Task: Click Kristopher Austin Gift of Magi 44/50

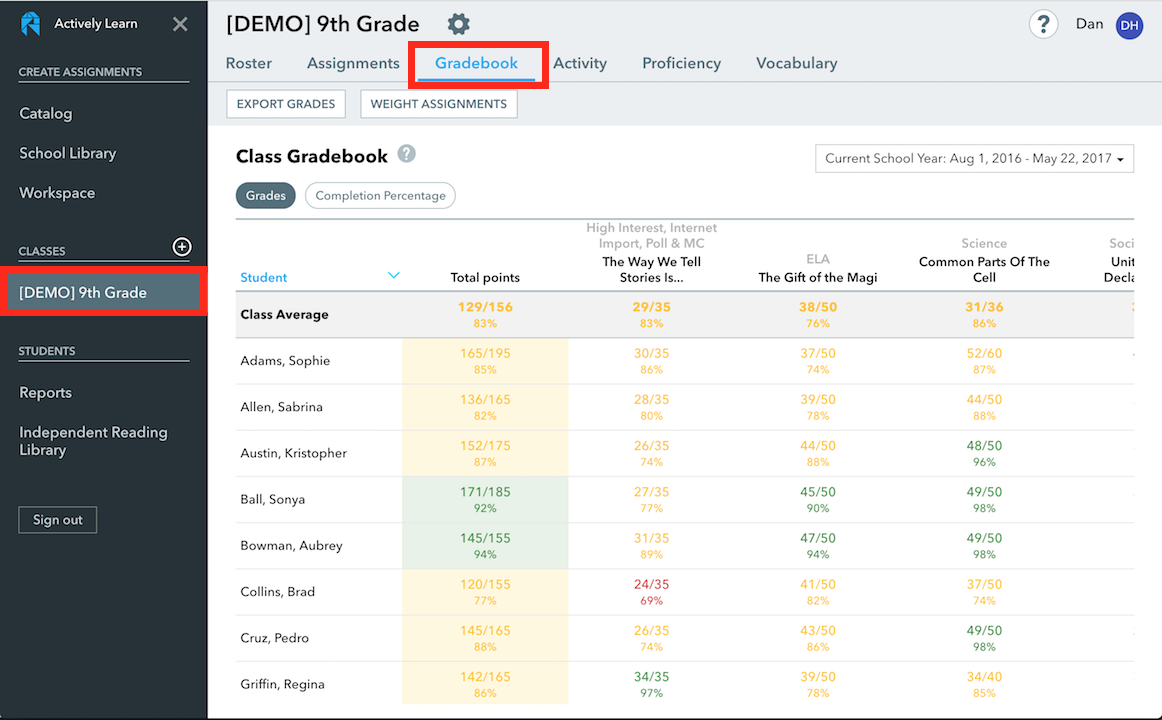Action: point(817,446)
